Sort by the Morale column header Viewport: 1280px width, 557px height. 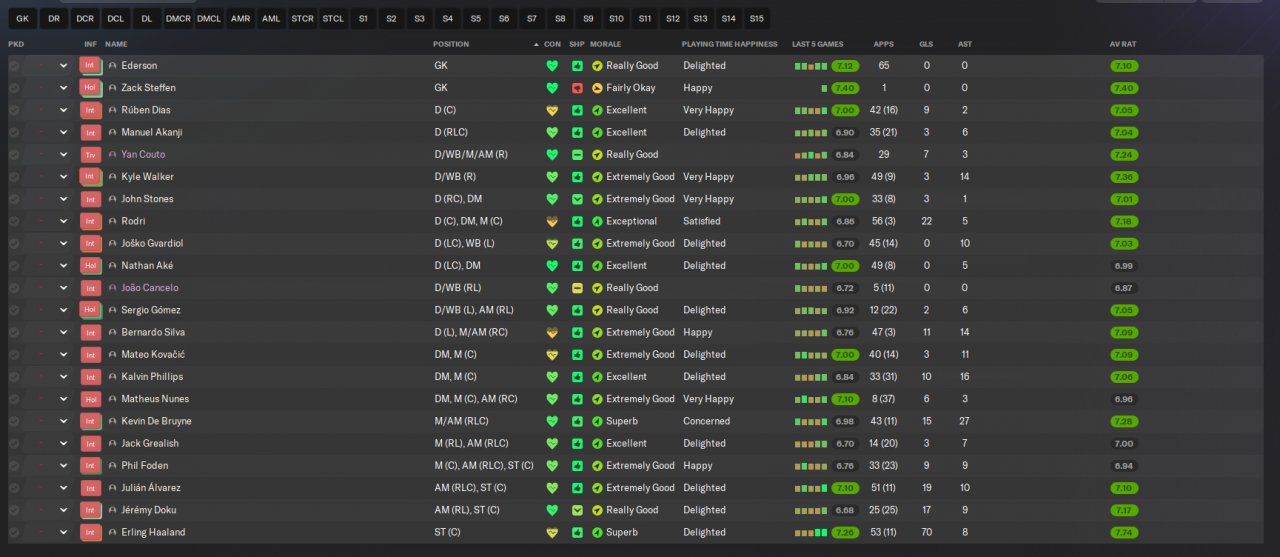click(606, 44)
